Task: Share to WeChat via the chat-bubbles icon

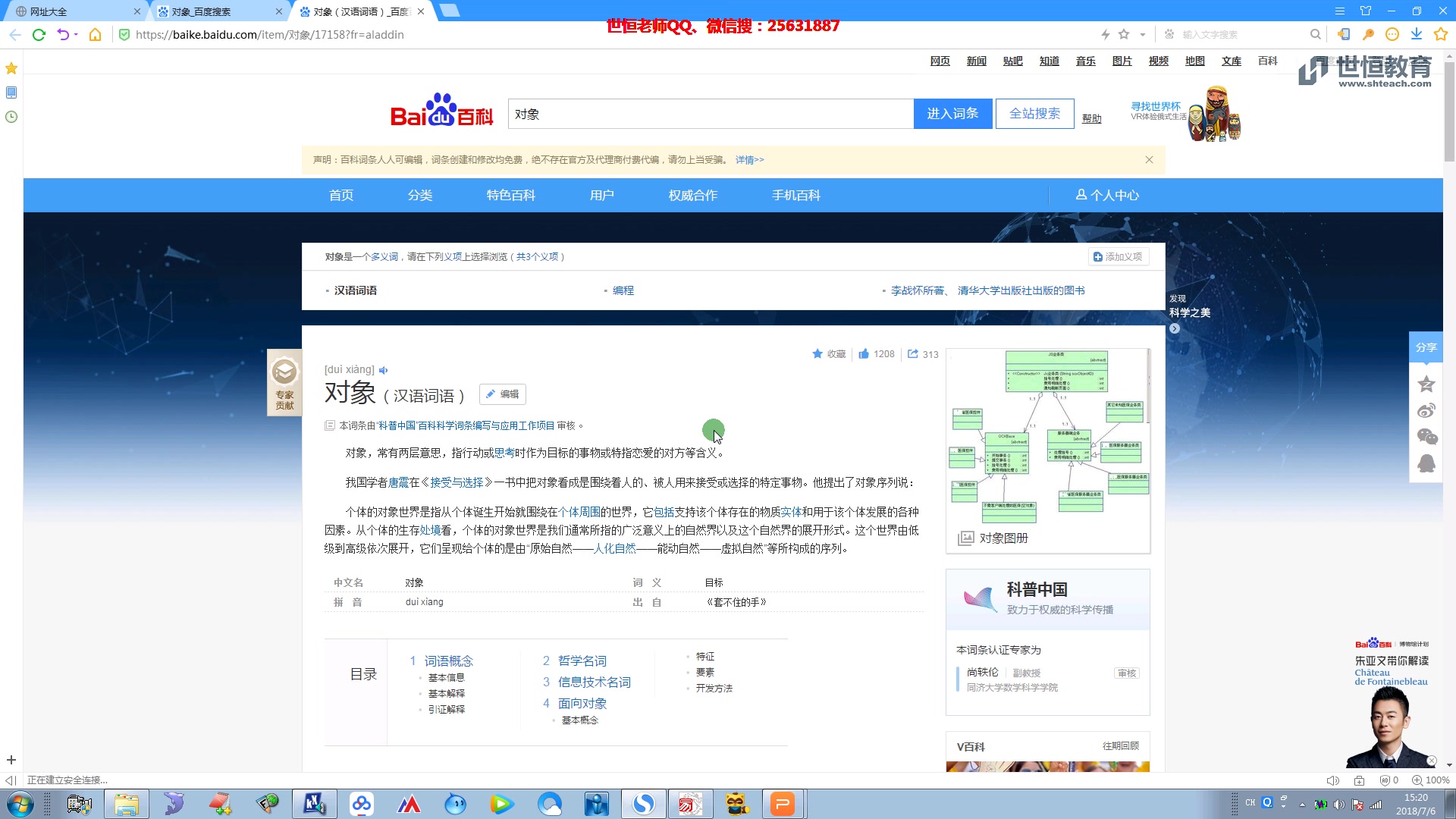Action: (1426, 437)
